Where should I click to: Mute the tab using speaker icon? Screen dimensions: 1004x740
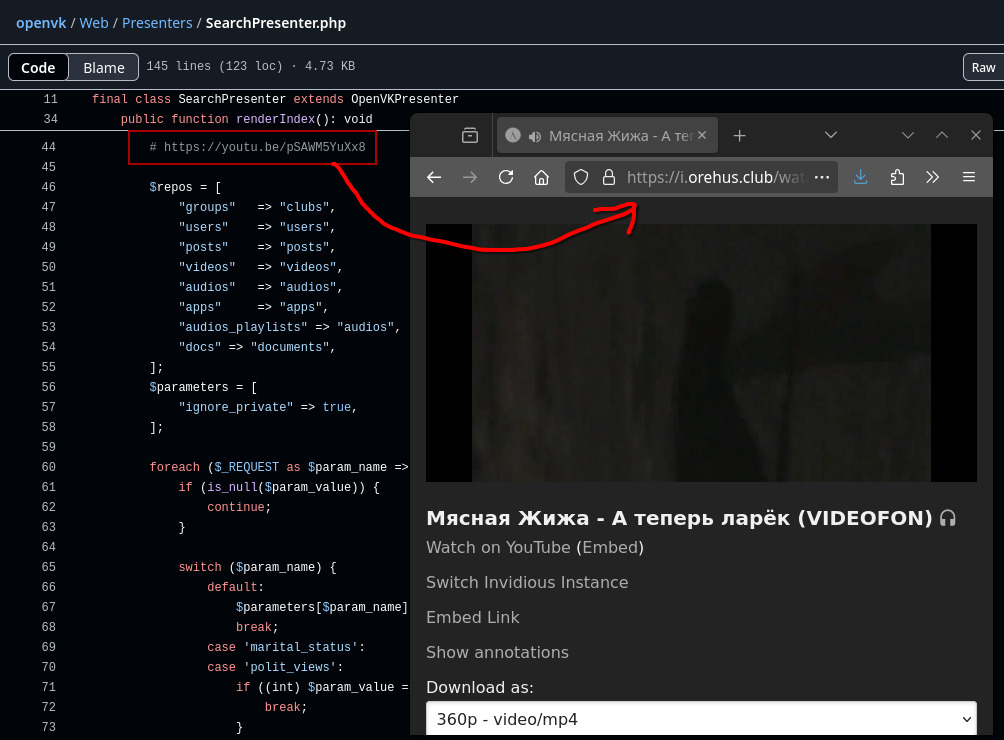(535, 136)
